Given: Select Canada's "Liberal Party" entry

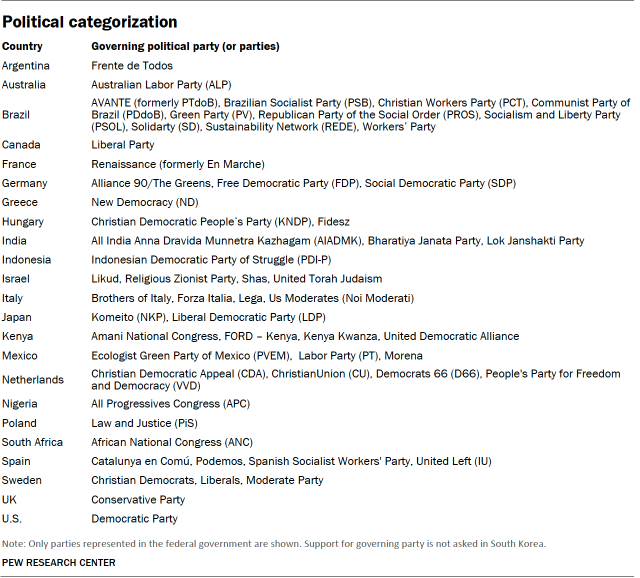Looking at the screenshot, I should coord(122,145).
